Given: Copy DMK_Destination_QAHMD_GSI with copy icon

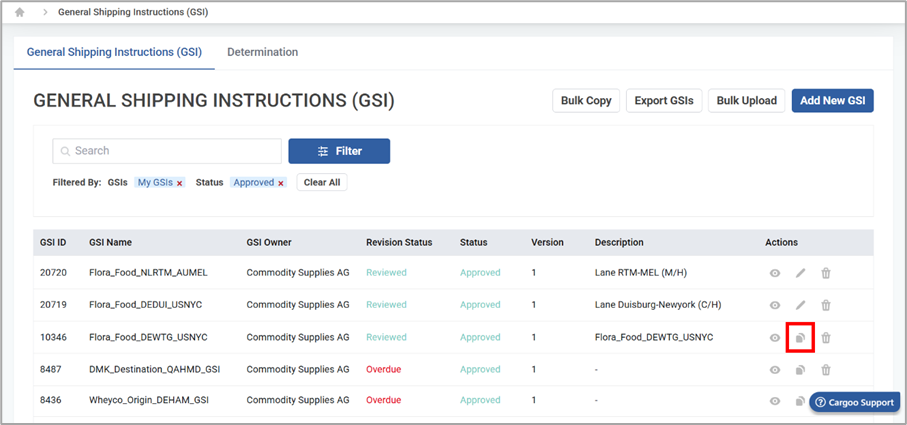Looking at the screenshot, I should tap(800, 369).
